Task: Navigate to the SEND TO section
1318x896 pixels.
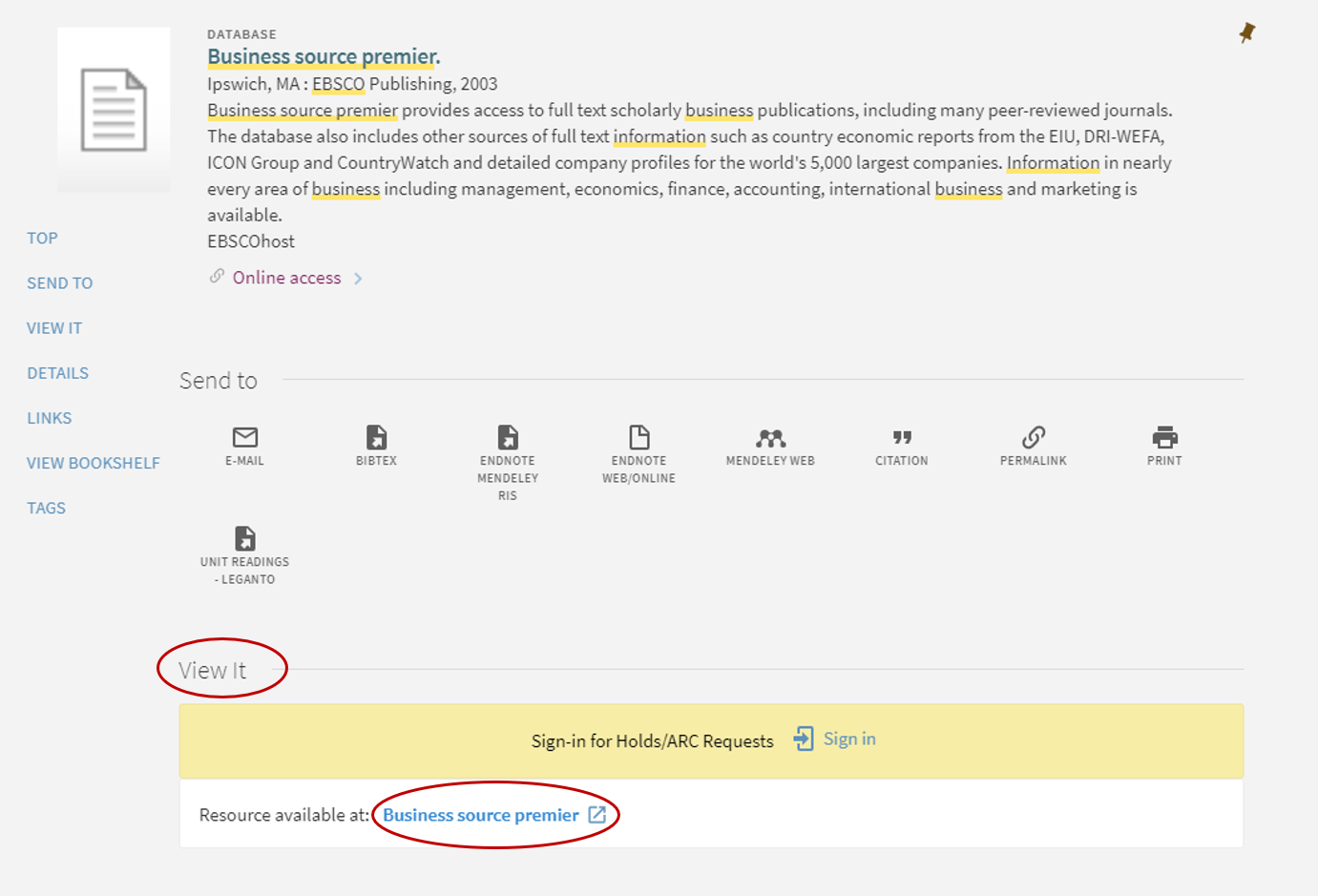Action: tap(59, 282)
